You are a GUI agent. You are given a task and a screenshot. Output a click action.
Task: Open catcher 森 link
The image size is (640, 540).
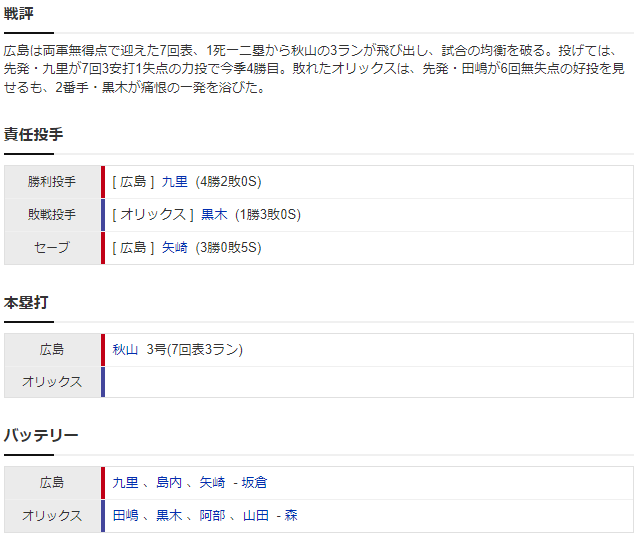tap(291, 516)
